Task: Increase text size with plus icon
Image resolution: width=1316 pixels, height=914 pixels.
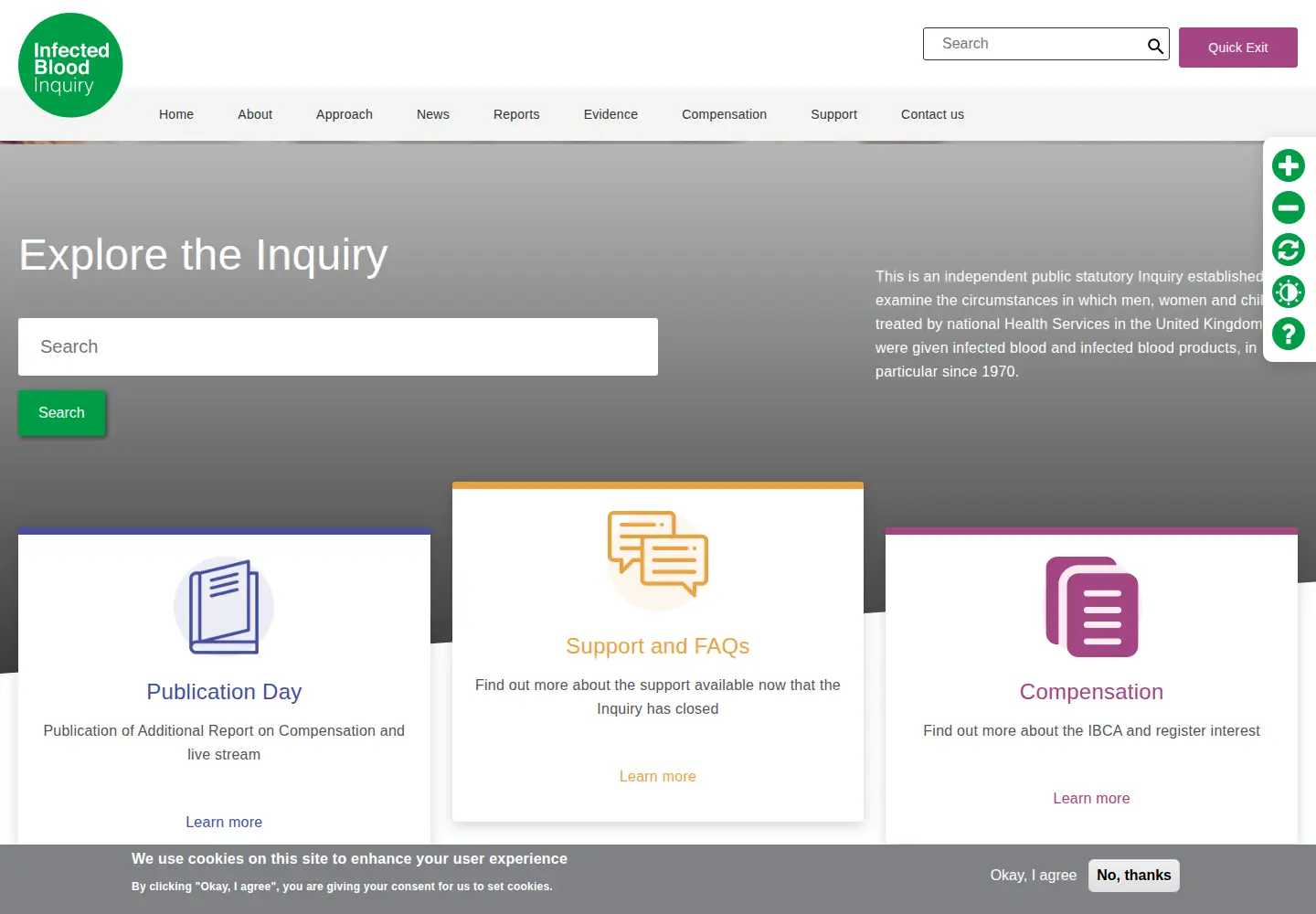Action: 1289,165
